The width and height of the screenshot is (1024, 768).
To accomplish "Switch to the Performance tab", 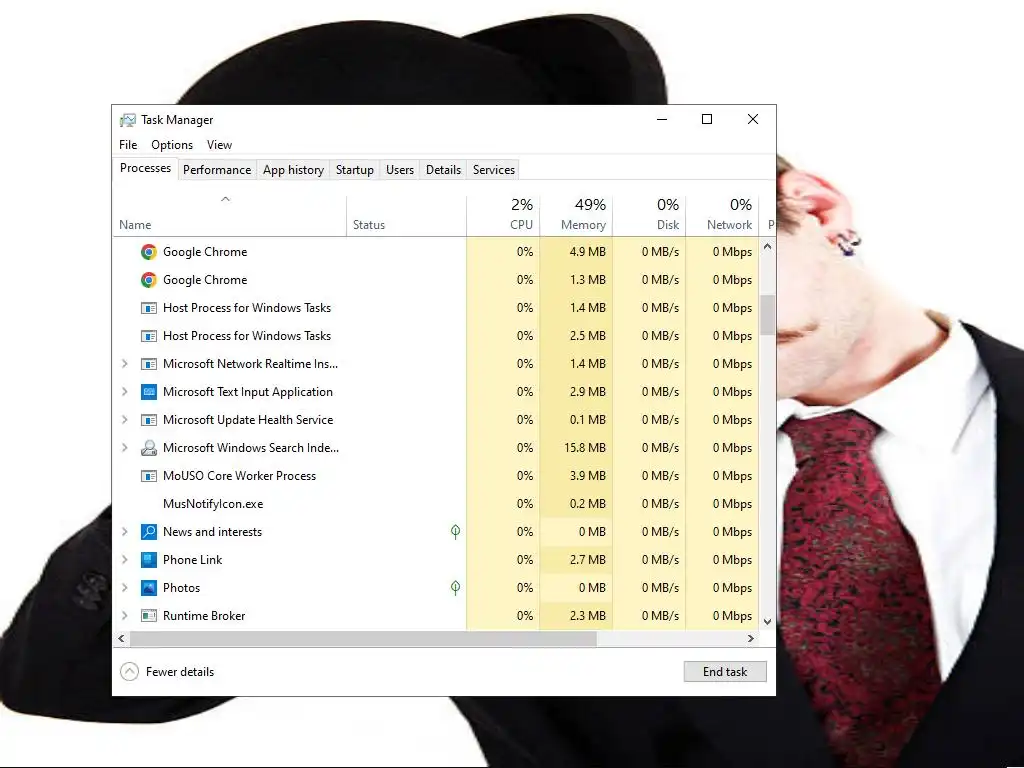I will 217,170.
